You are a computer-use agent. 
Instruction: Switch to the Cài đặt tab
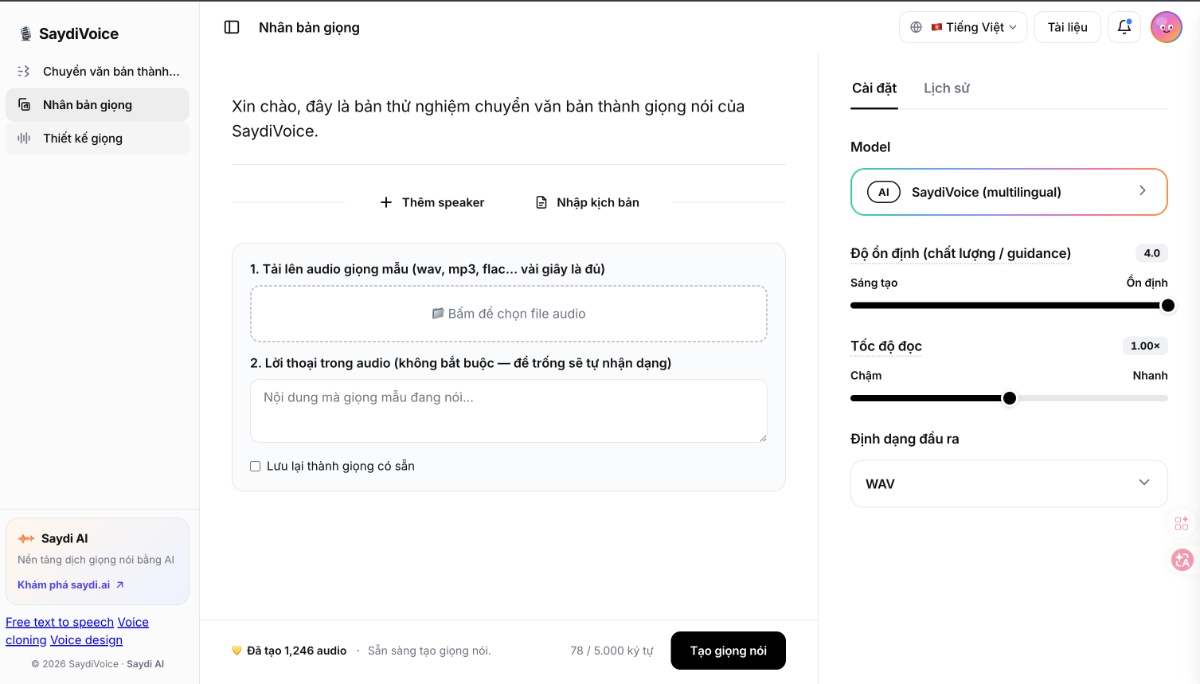[874, 88]
